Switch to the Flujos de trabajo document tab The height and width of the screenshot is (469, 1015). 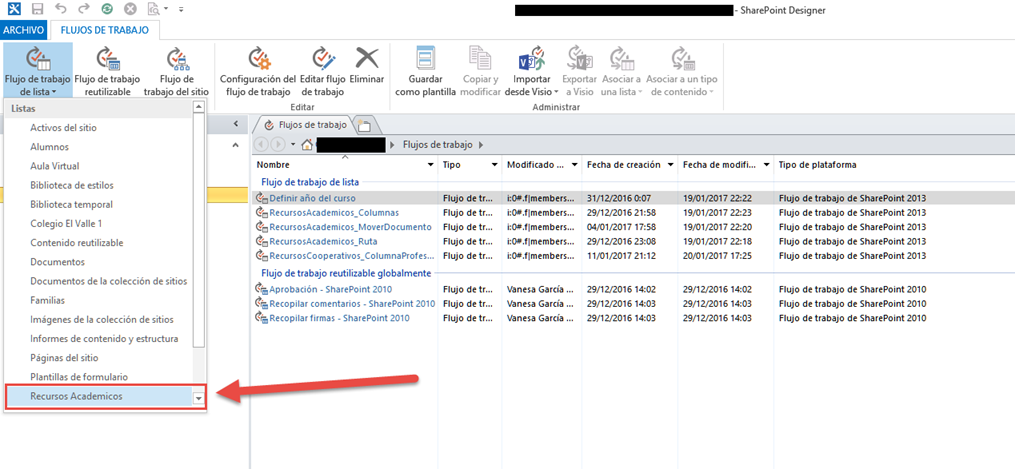[x=306, y=125]
